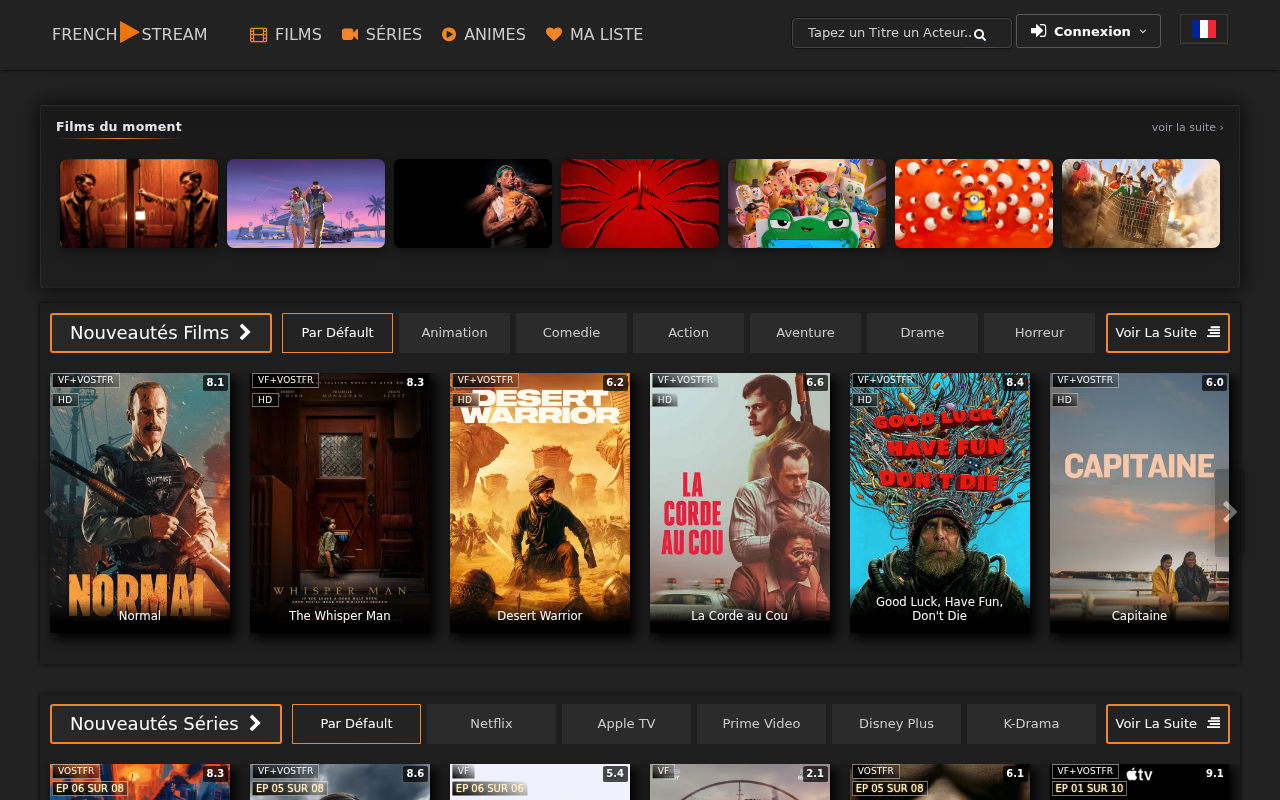
Task: Go to the Animes section
Action: 483,34
